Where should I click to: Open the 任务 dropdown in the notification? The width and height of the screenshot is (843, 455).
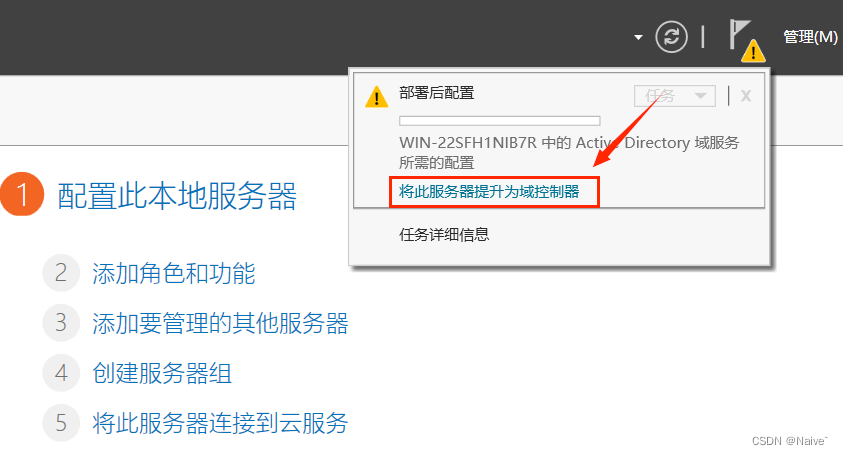[x=675, y=96]
